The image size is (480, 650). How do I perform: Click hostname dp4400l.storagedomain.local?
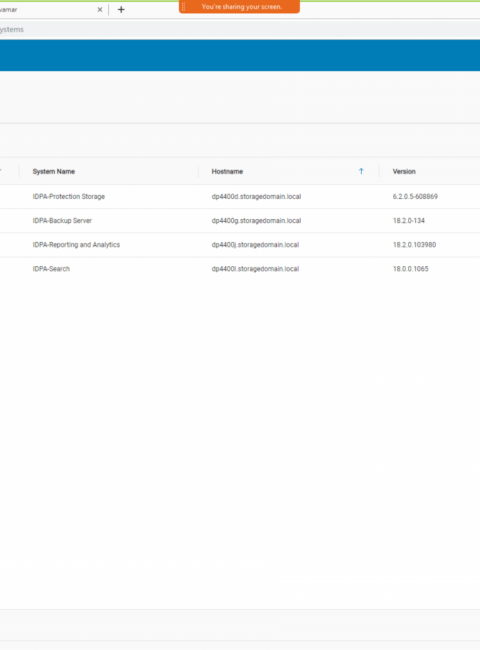coord(255,269)
